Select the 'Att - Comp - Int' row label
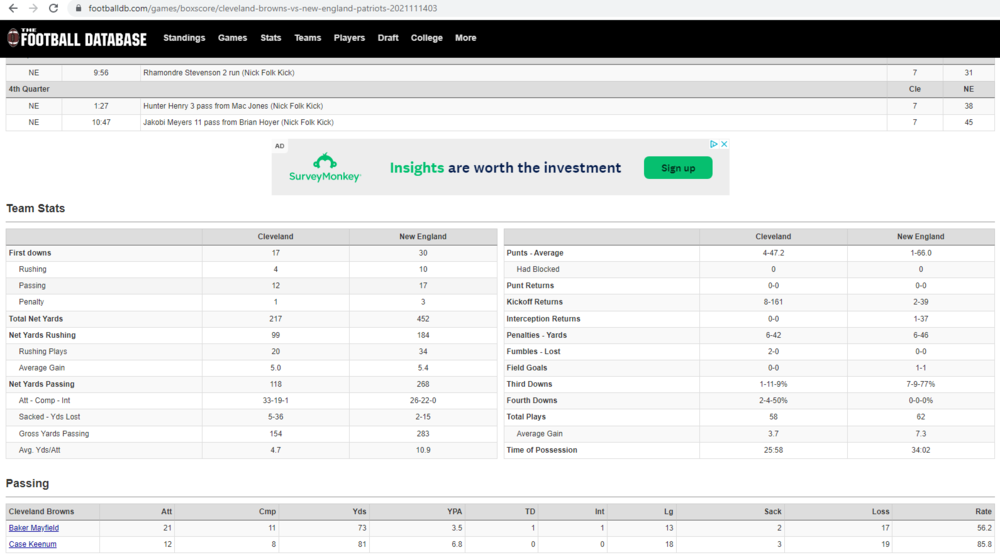Viewport: 1000px width, 555px height. [45, 401]
